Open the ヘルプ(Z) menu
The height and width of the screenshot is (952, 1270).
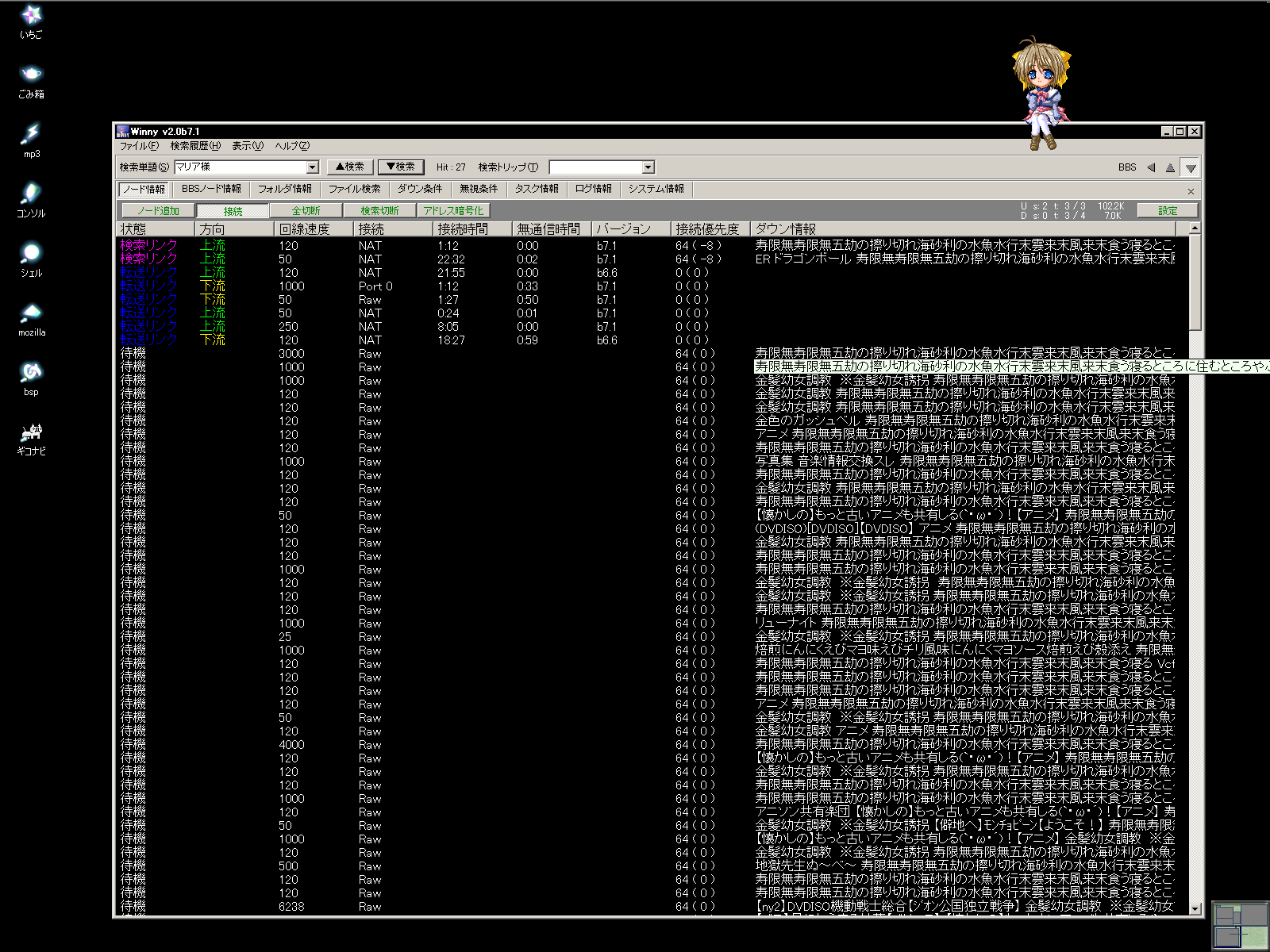(292, 146)
